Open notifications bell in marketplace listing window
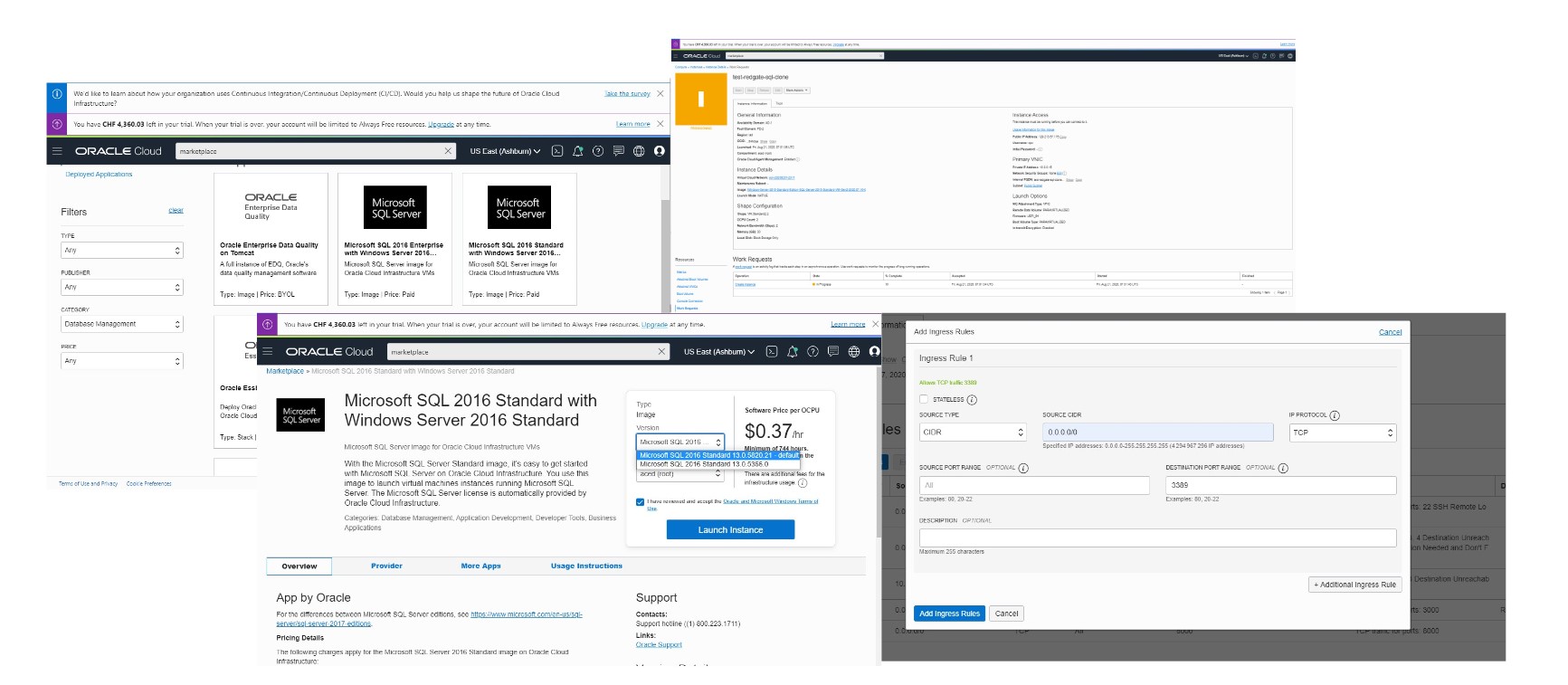The height and width of the screenshot is (685, 1568). click(x=577, y=151)
